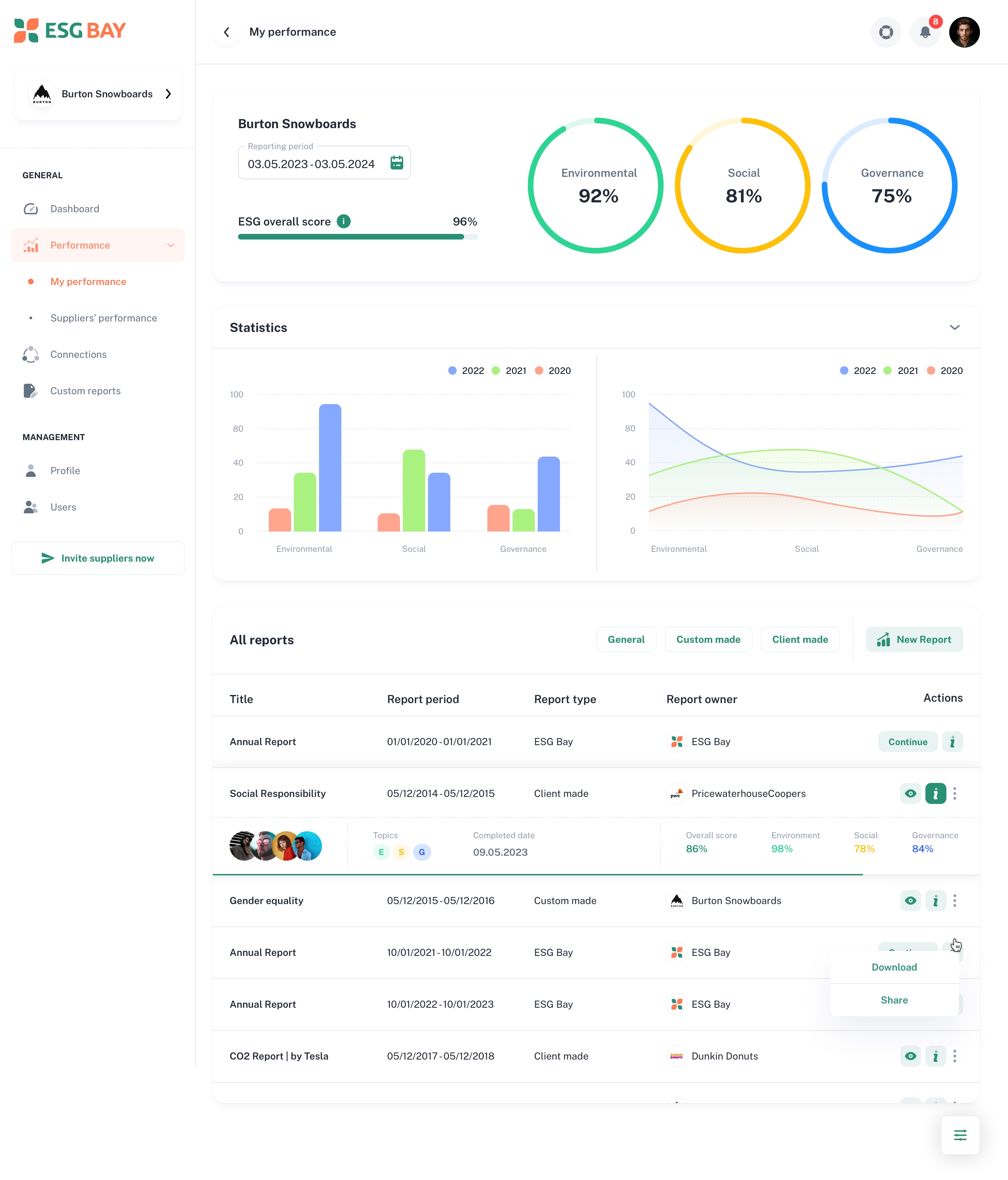
Task: Open the three-dot menu for CO2 Report
Action: (955, 1056)
